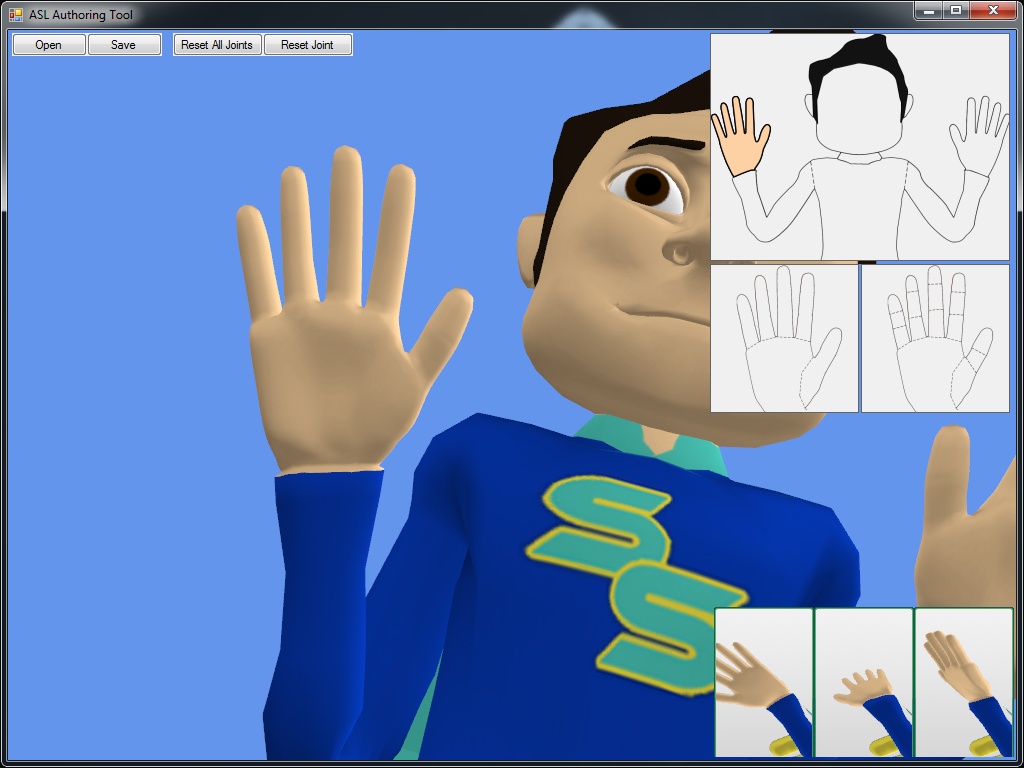Screen dimensions: 1024x768
Task: Click the Open button
Action: (x=48, y=45)
